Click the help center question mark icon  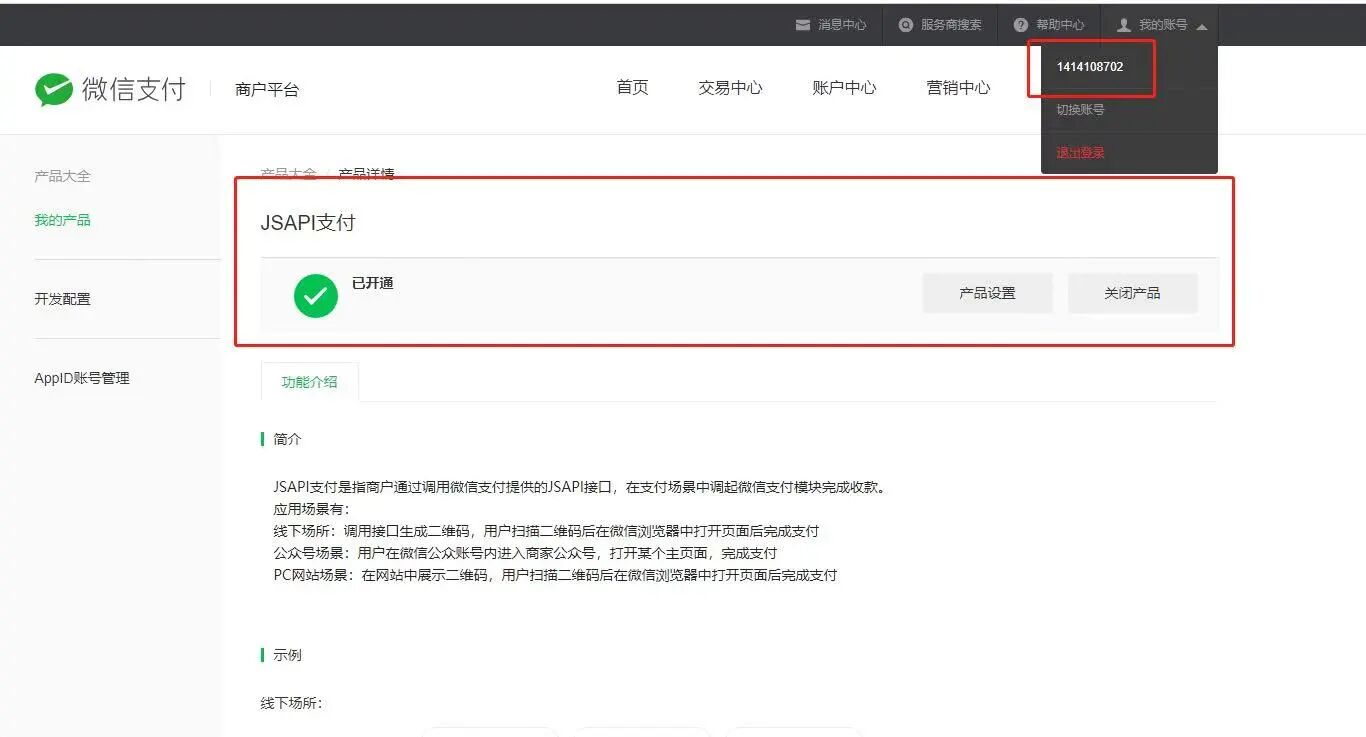pyautogui.click(x=1021, y=25)
